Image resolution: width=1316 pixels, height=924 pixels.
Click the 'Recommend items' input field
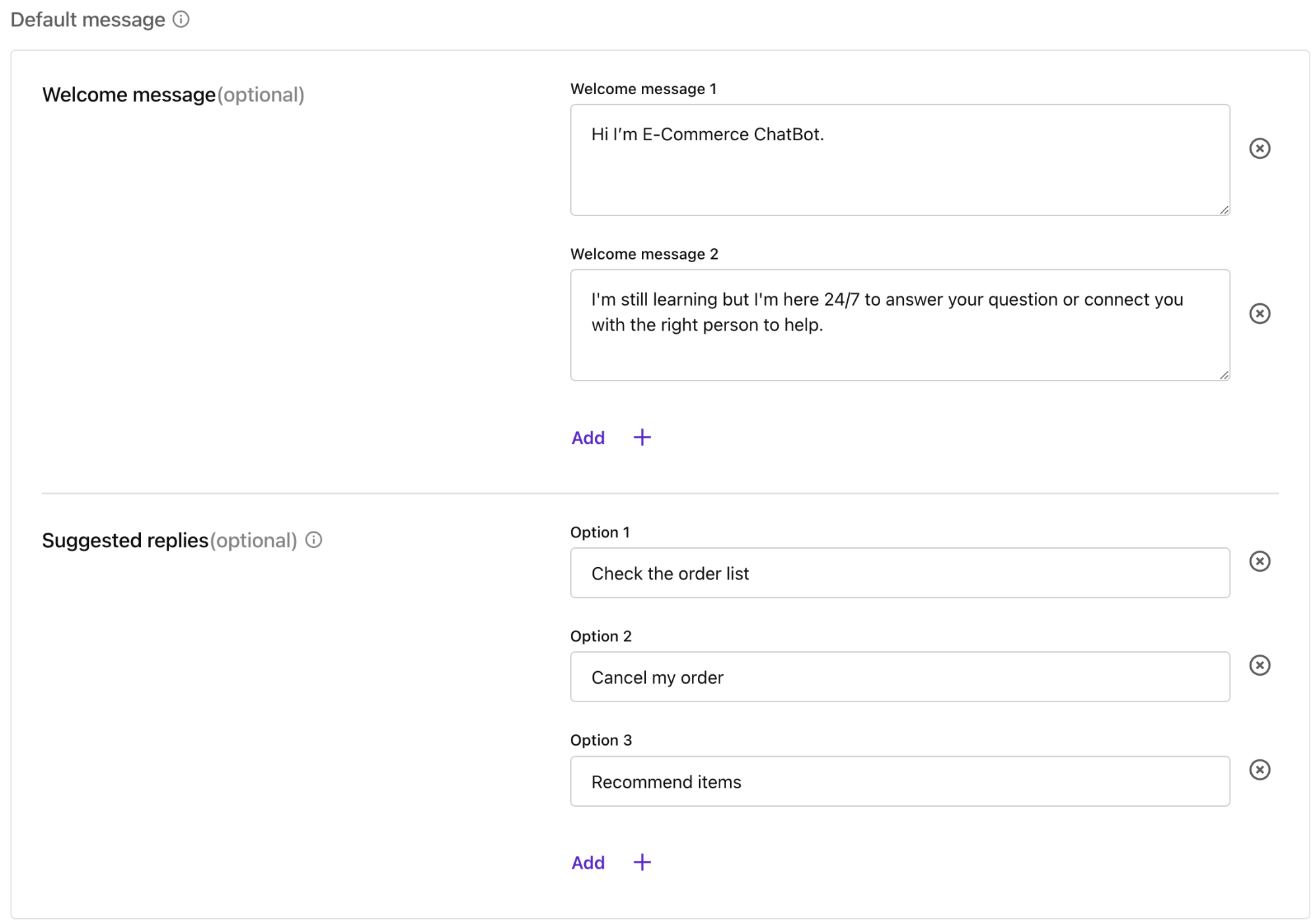(899, 781)
